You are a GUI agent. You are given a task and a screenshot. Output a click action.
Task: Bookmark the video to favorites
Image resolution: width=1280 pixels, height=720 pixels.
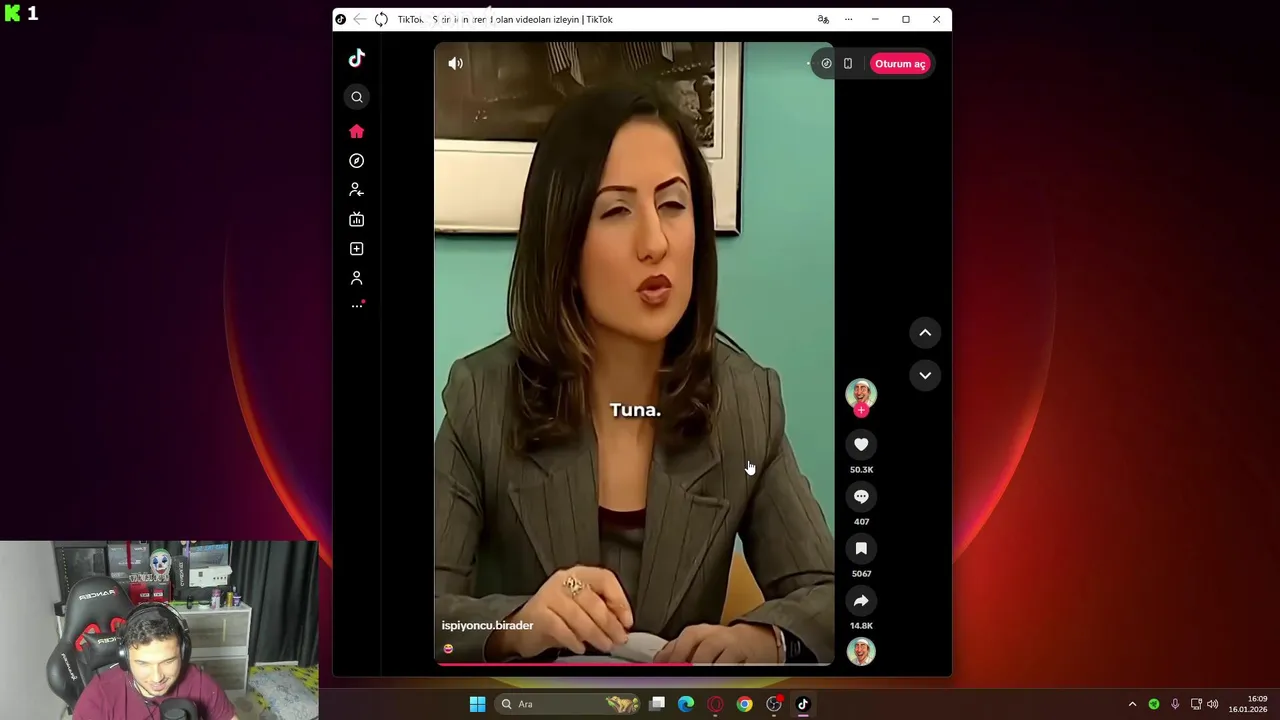[x=861, y=548]
